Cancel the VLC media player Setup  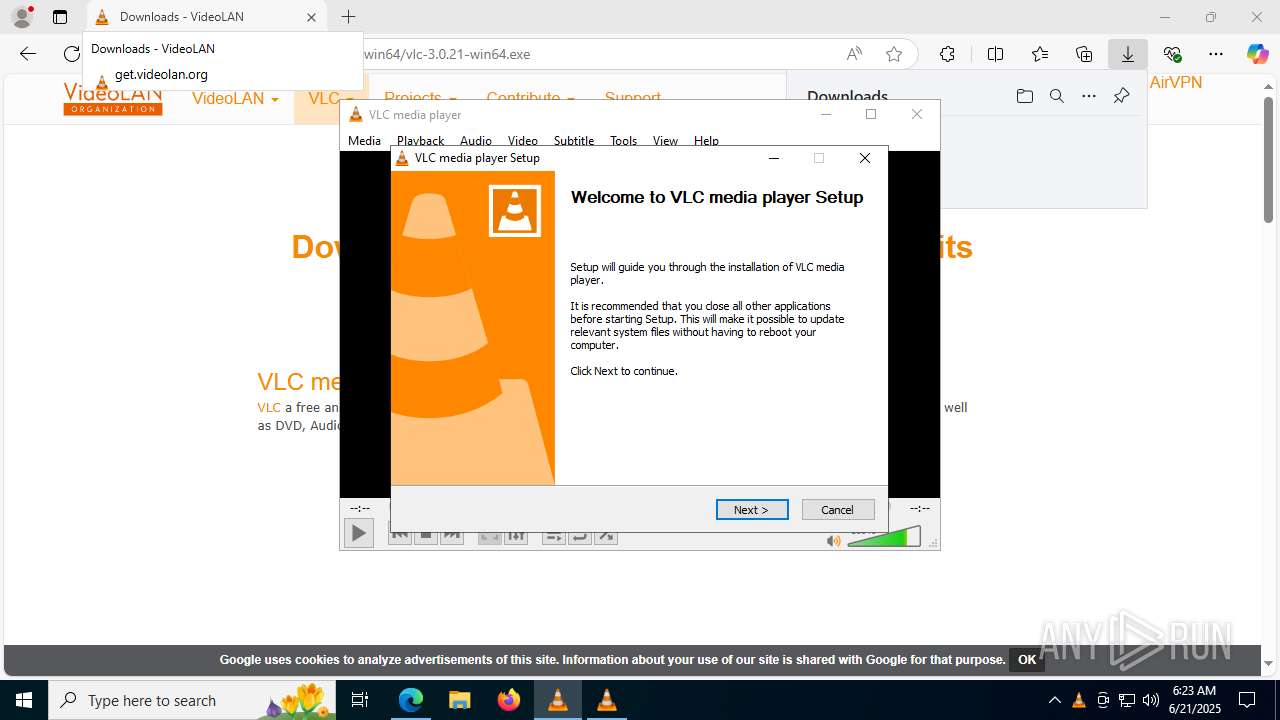(838, 510)
